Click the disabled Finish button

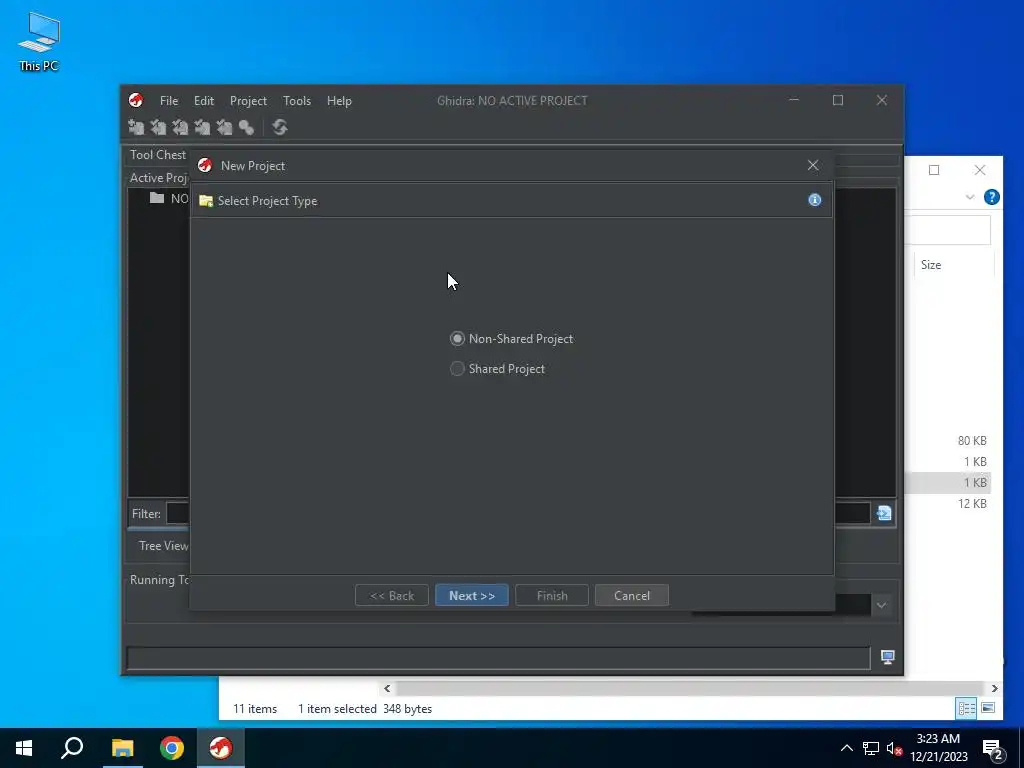552,596
